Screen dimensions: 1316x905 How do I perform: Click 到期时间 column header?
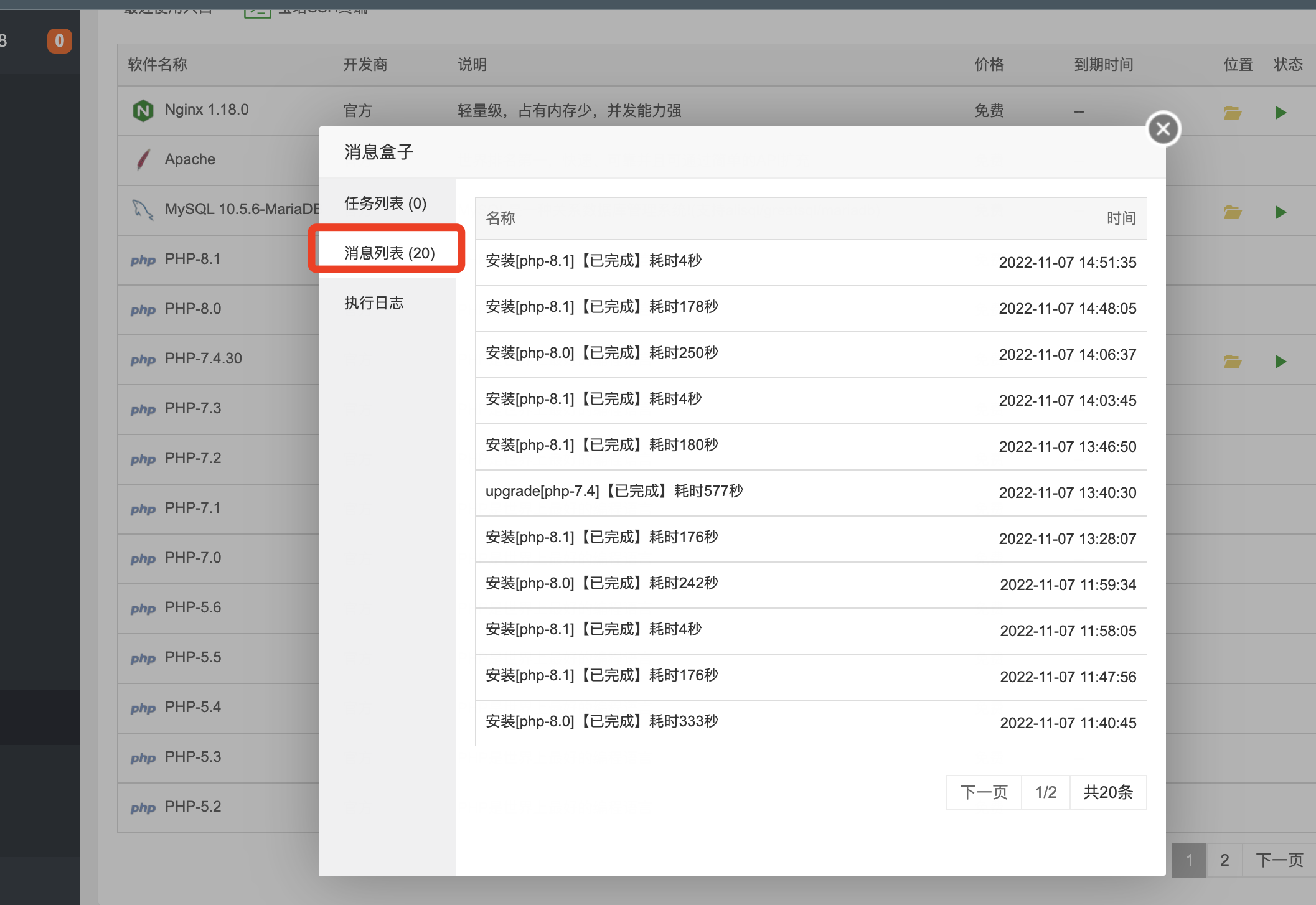coord(1104,64)
